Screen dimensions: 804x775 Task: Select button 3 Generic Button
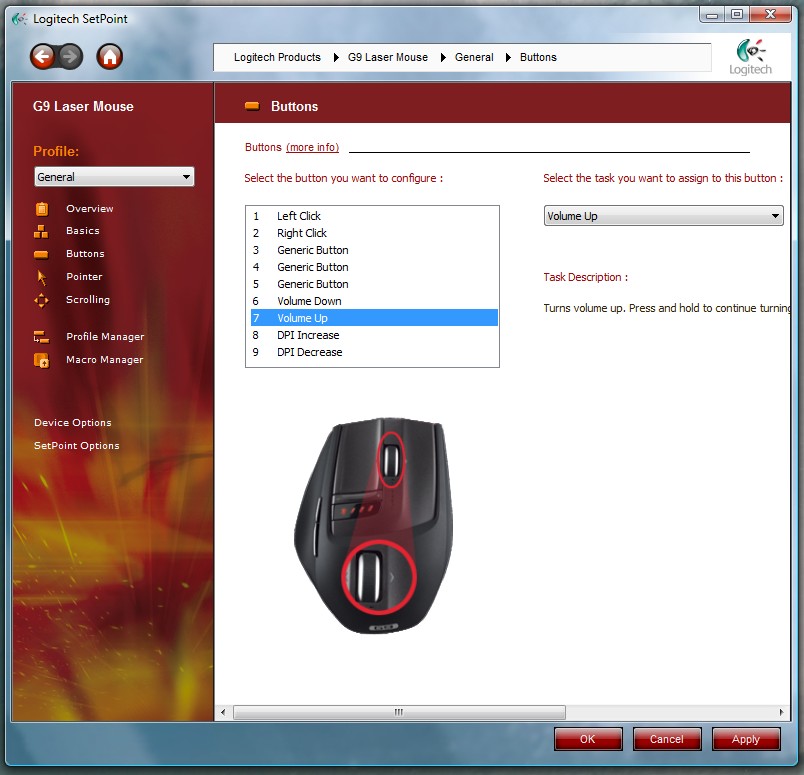tap(374, 250)
